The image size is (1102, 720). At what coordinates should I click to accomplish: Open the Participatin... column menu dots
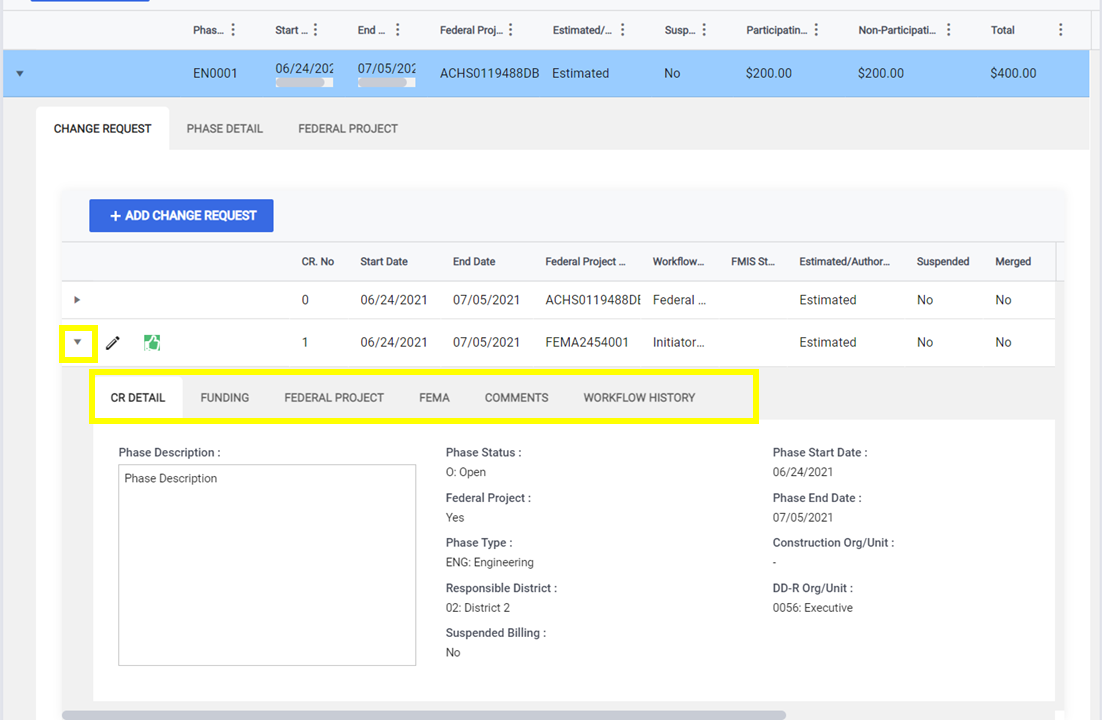816,30
